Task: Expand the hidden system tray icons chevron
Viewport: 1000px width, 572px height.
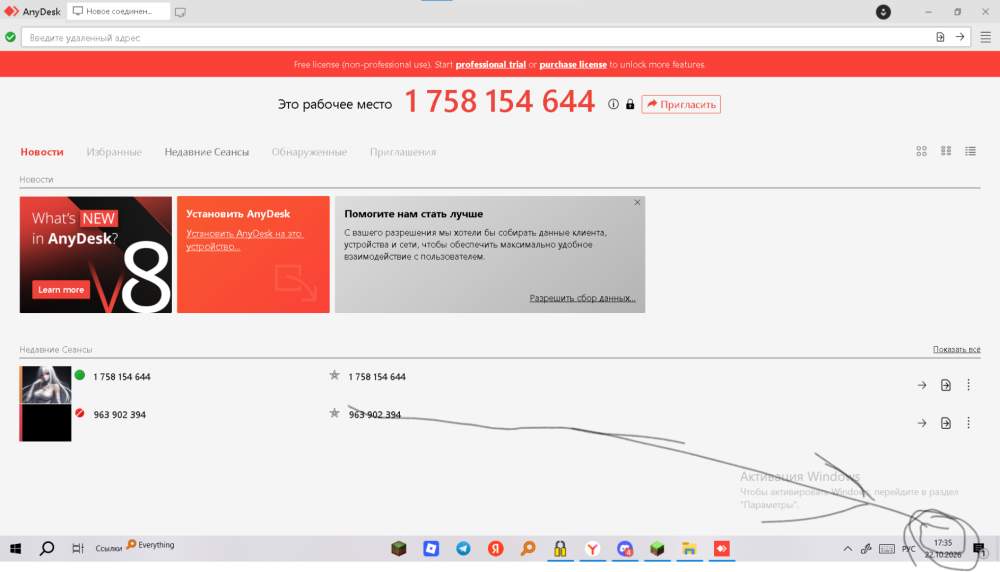Action: [848, 548]
